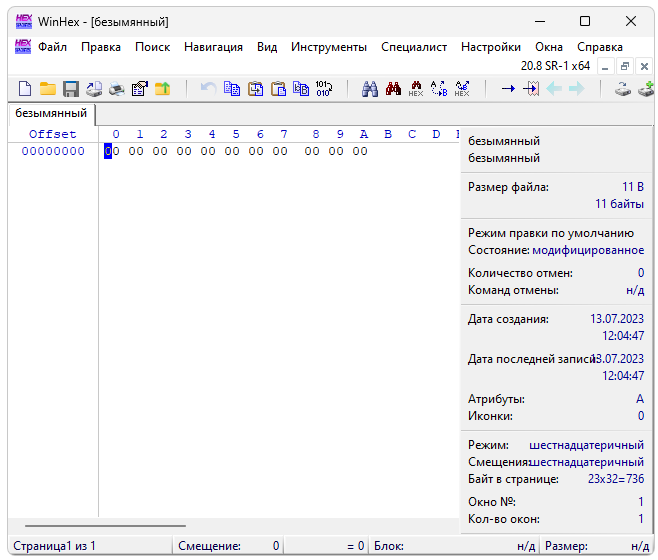Image resolution: width=658 pixels, height=560 pixels.
Task: Click the print icon in the toolbar
Action: point(117,89)
